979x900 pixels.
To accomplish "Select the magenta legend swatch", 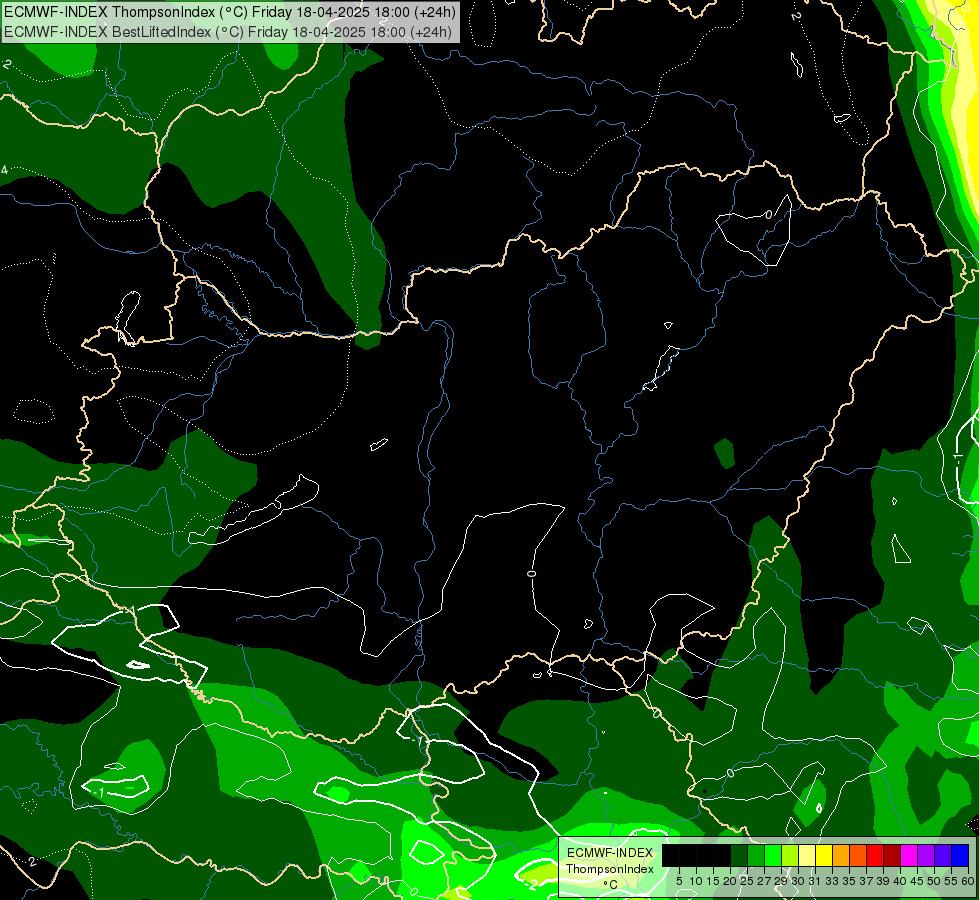I will tap(909, 855).
